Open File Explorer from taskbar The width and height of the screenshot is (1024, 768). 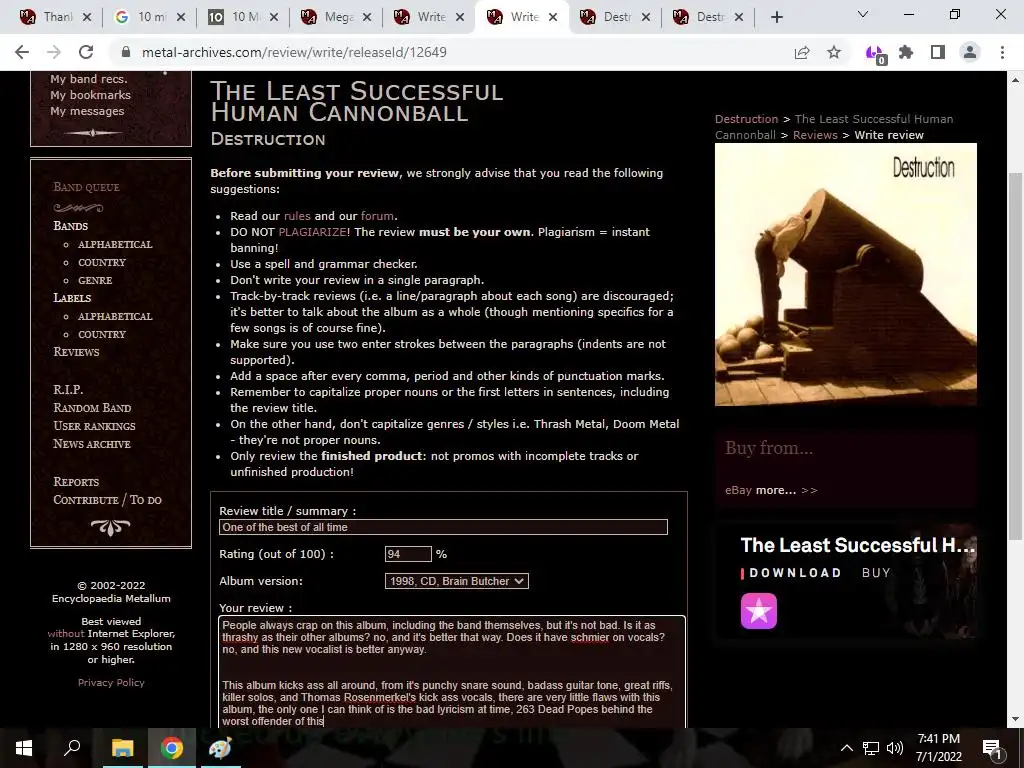(x=122, y=748)
